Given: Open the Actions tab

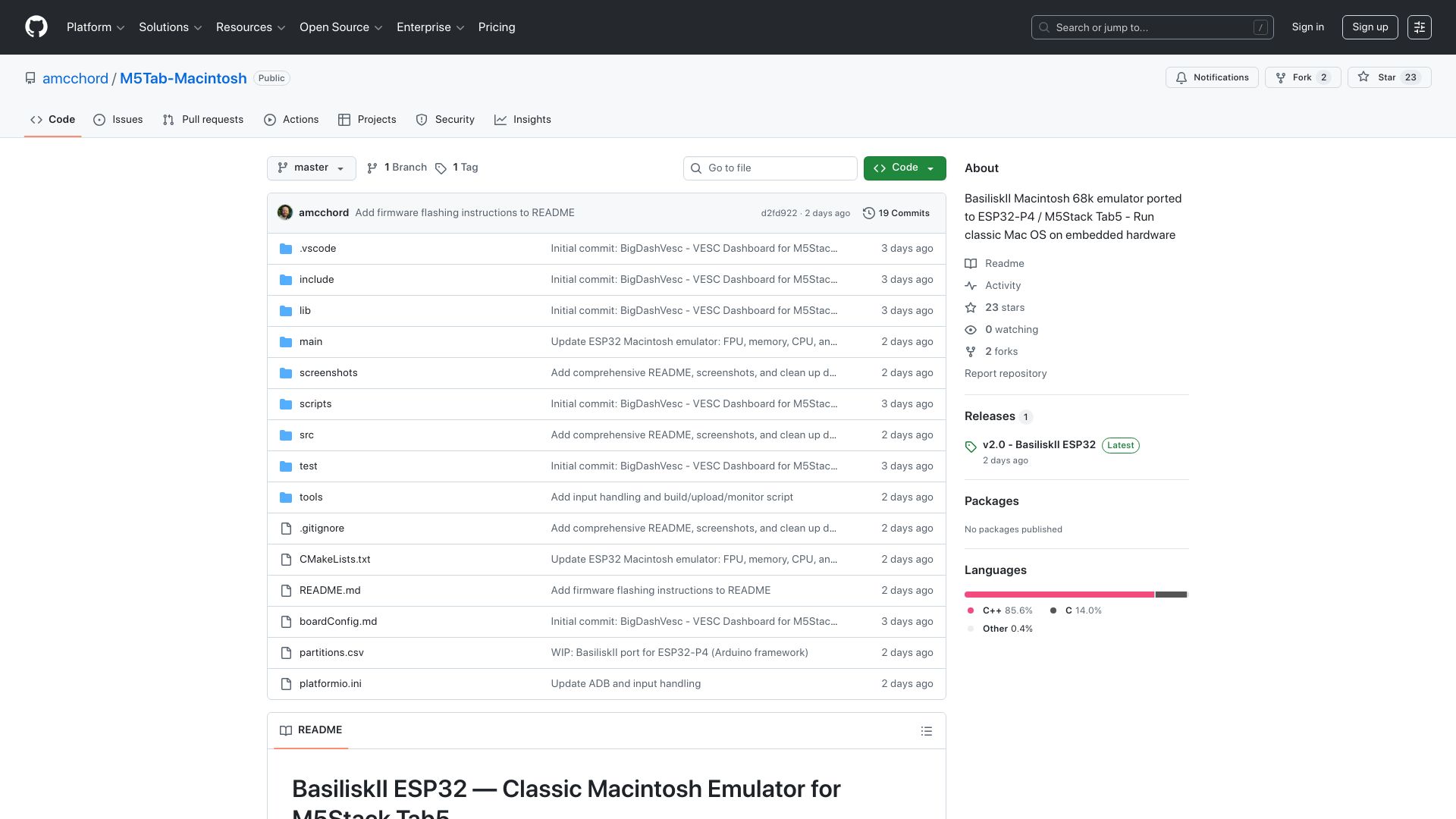Looking at the screenshot, I should click(291, 120).
